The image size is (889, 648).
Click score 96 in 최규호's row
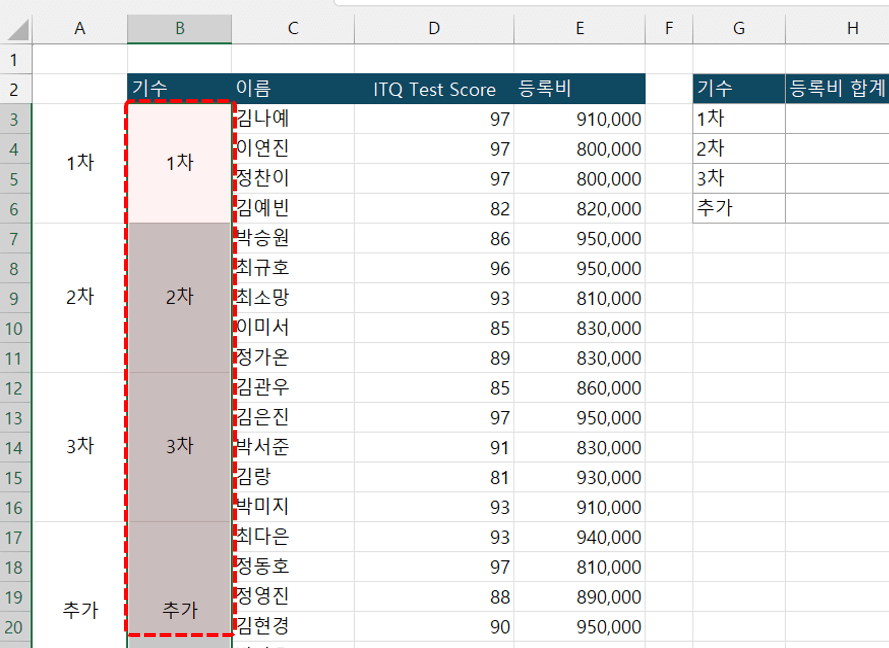[434, 268]
